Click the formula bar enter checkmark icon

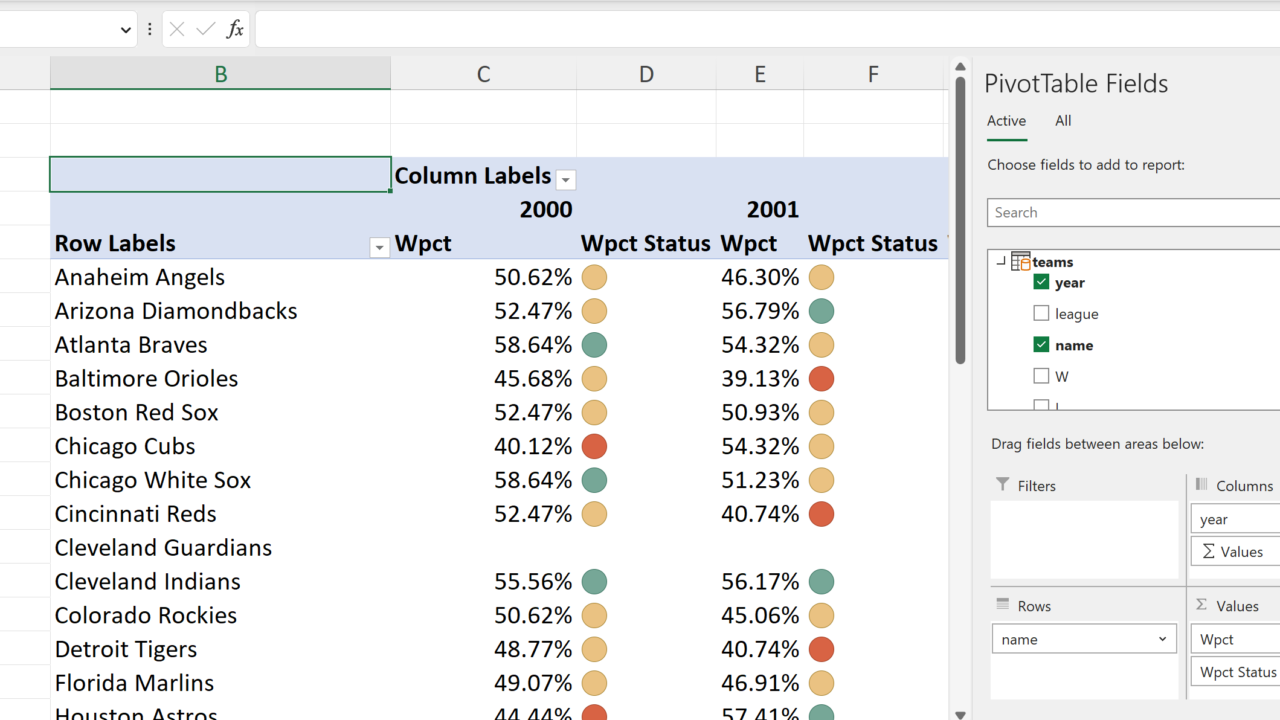pos(206,29)
